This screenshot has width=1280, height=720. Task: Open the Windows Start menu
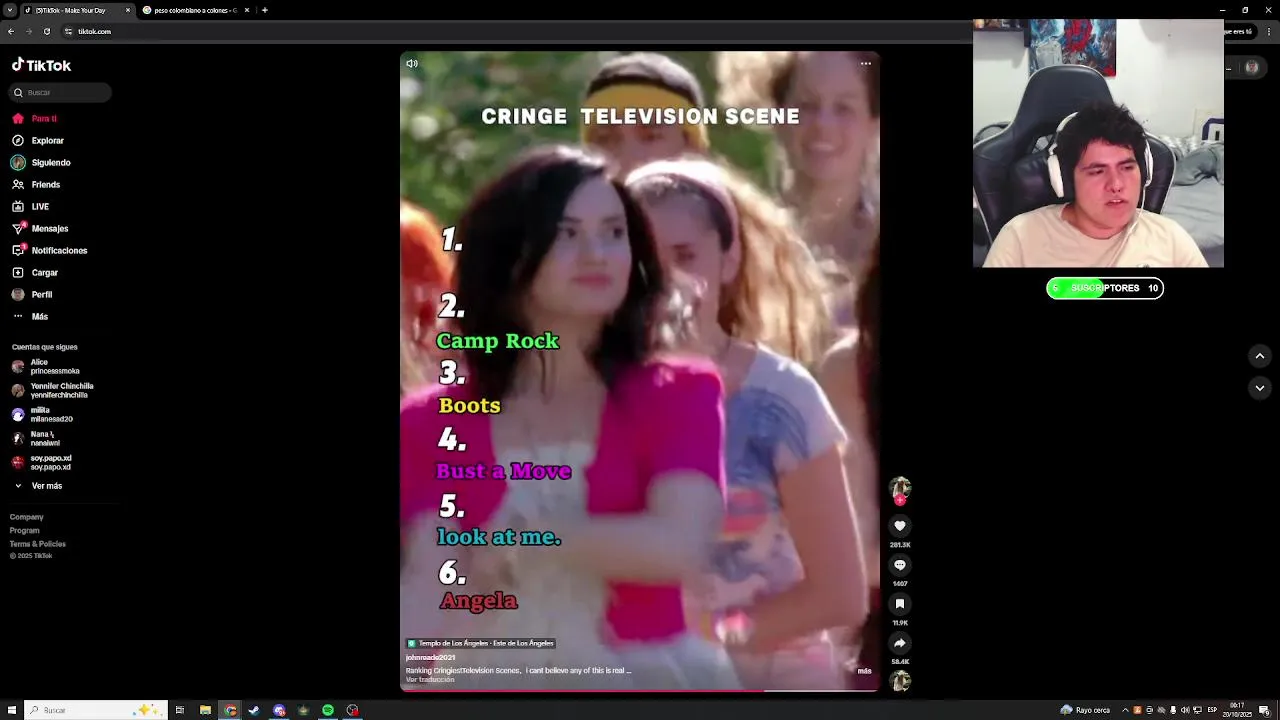(10, 710)
